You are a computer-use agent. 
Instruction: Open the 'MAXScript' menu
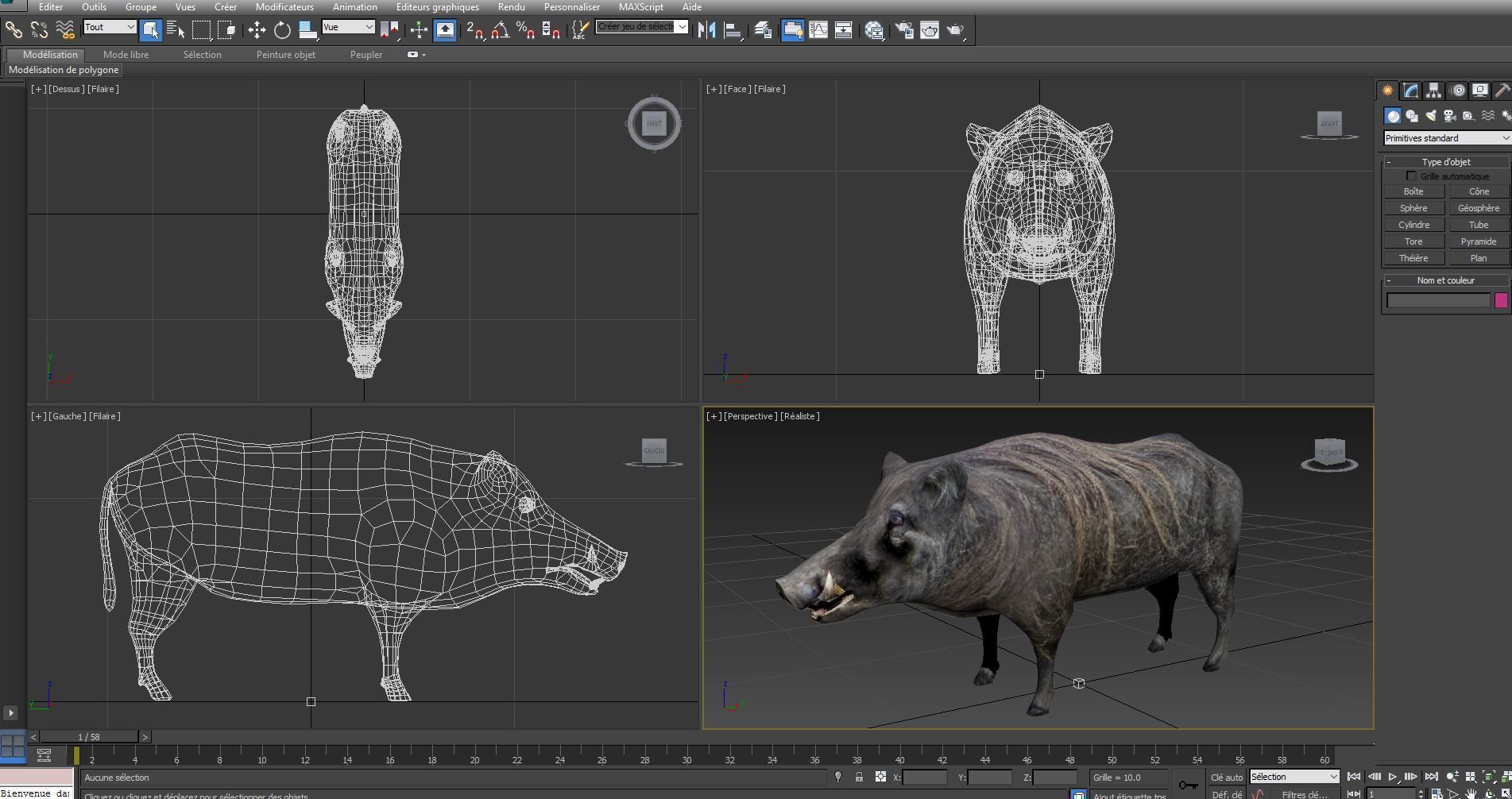tap(640, 7)
